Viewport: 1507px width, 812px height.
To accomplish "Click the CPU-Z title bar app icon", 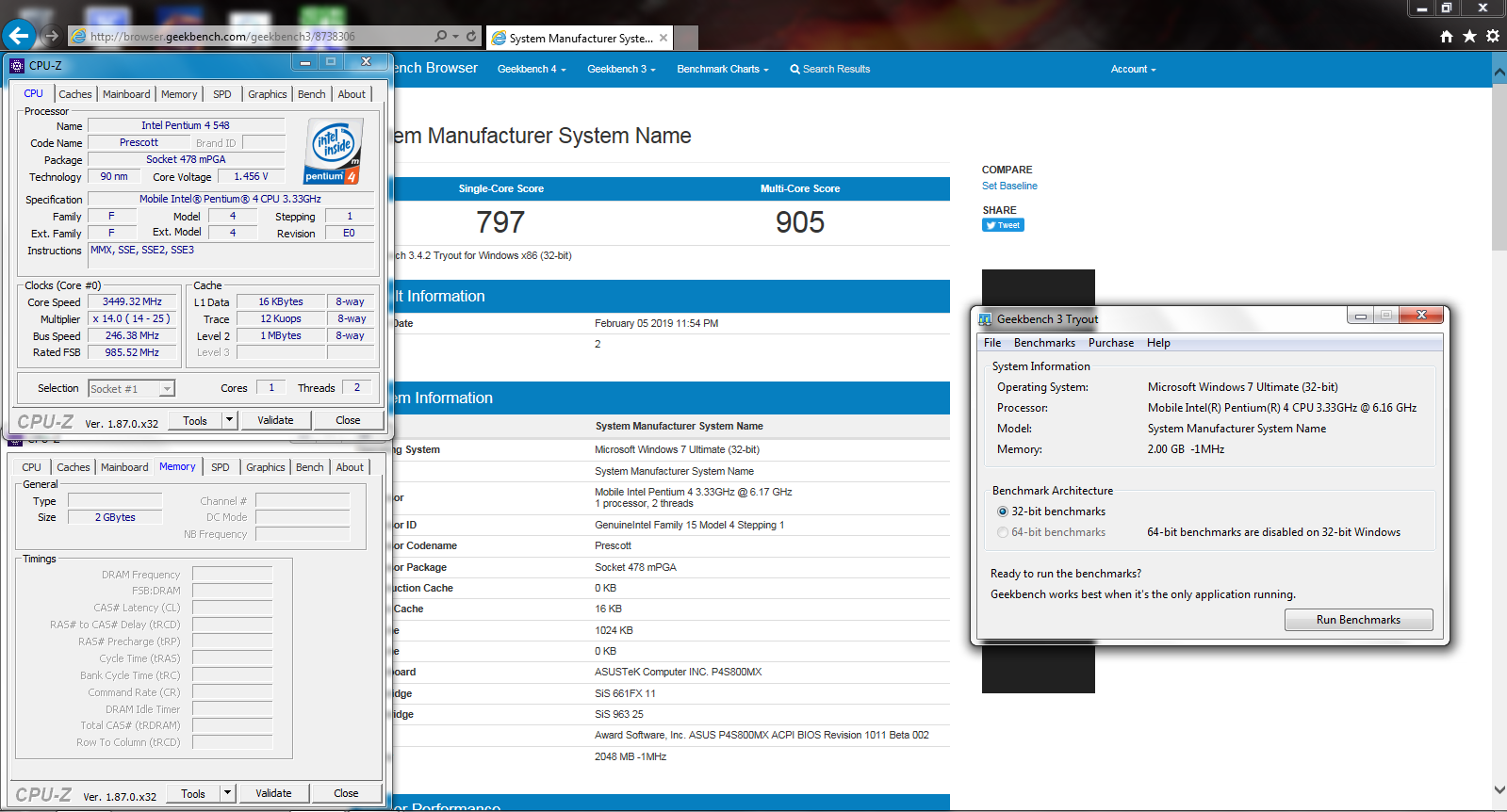I will coord(17,65).
